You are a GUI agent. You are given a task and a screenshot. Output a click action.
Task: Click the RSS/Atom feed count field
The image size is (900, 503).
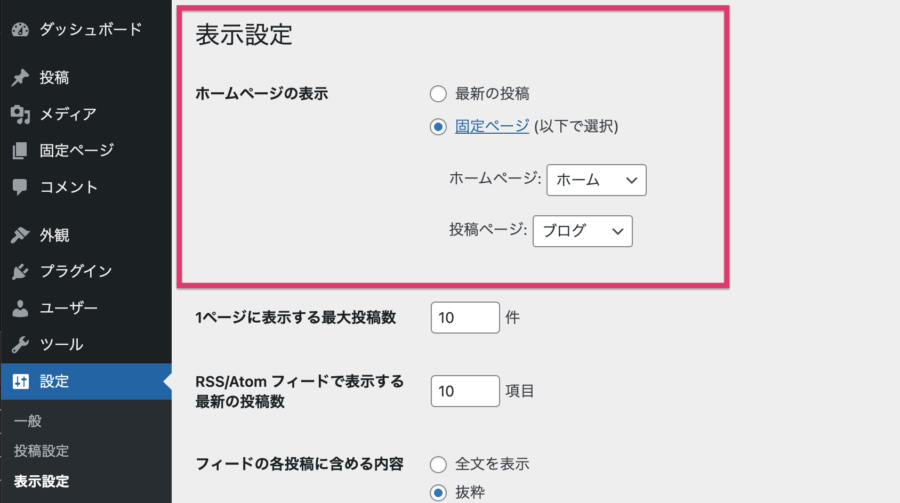tap(465, 391)
